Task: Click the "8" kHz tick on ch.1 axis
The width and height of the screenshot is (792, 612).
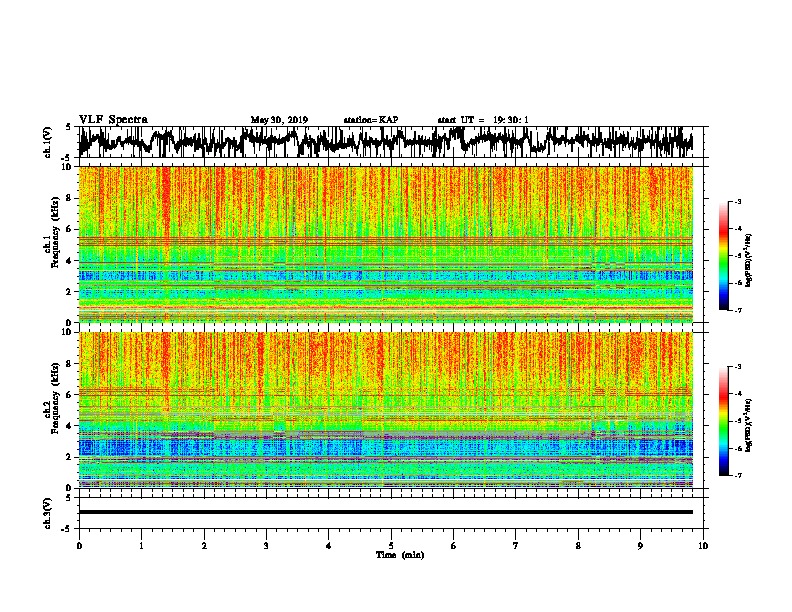Action: point(70,198)
